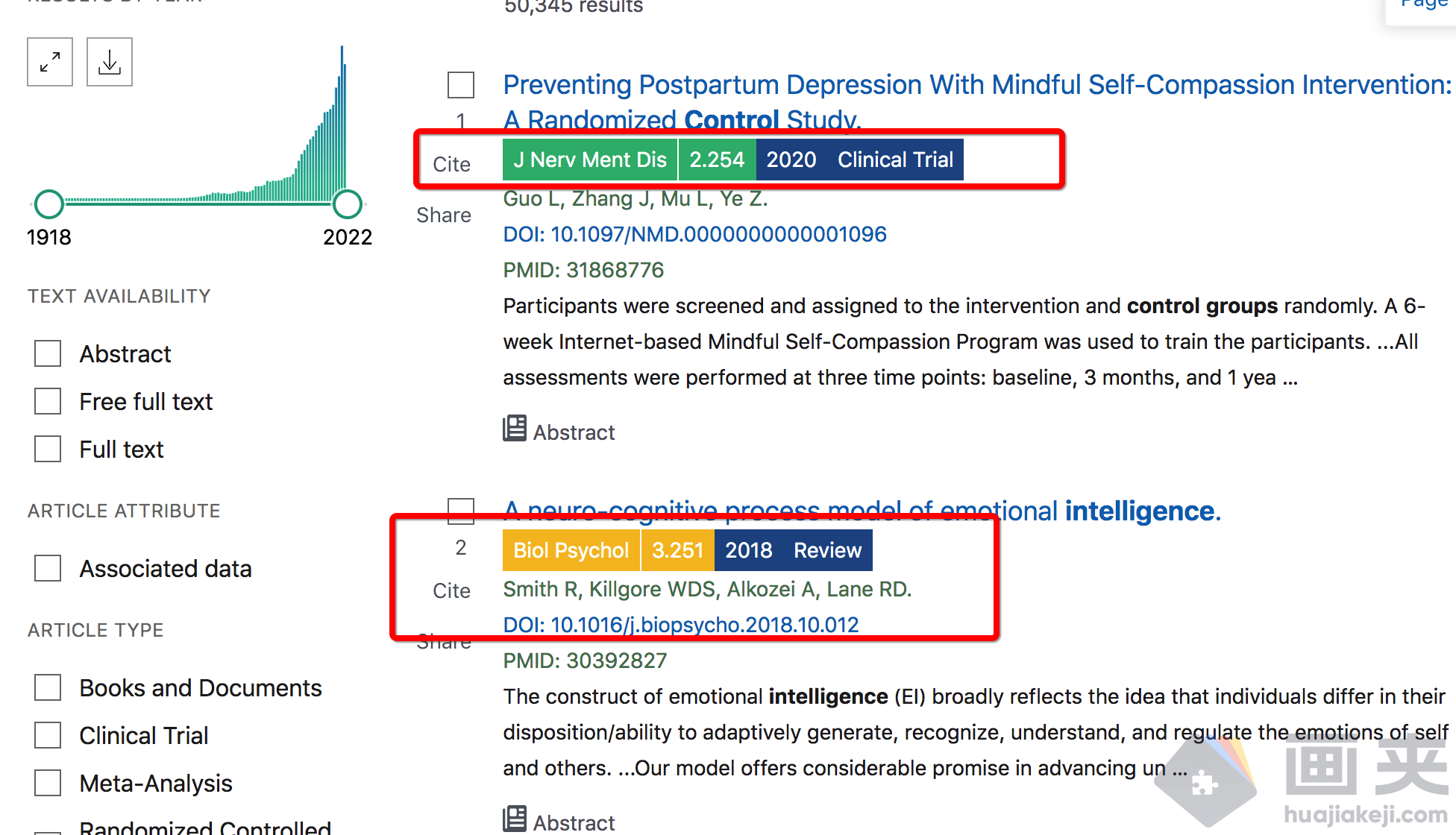This screenshot has height=835, width=1456.
Task: Open the Cite menu for the first result
Action: point(451,164)
